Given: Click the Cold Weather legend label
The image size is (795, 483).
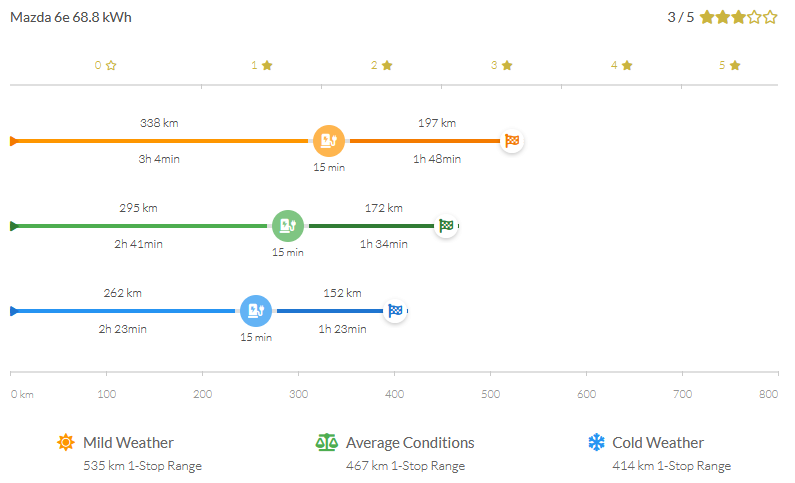Looking at the screenshot, I should 658,442.
